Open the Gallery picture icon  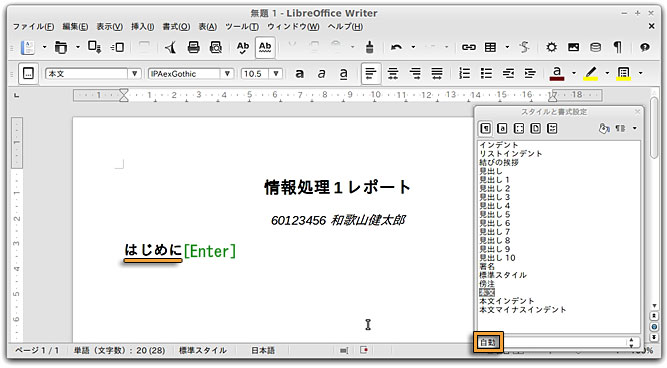click(573, 47)
